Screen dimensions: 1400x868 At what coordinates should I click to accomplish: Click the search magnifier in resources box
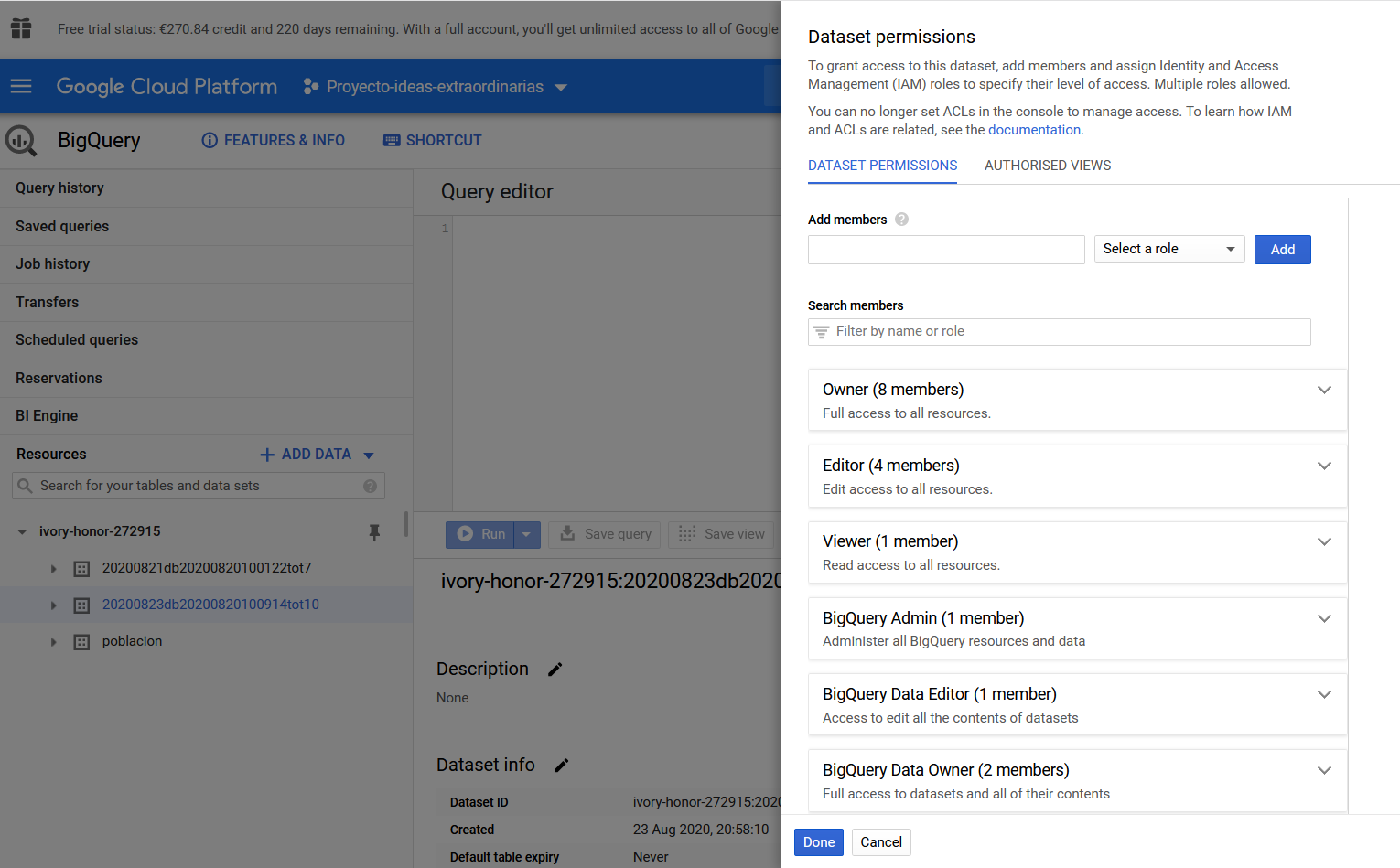[x=25, y=486]
